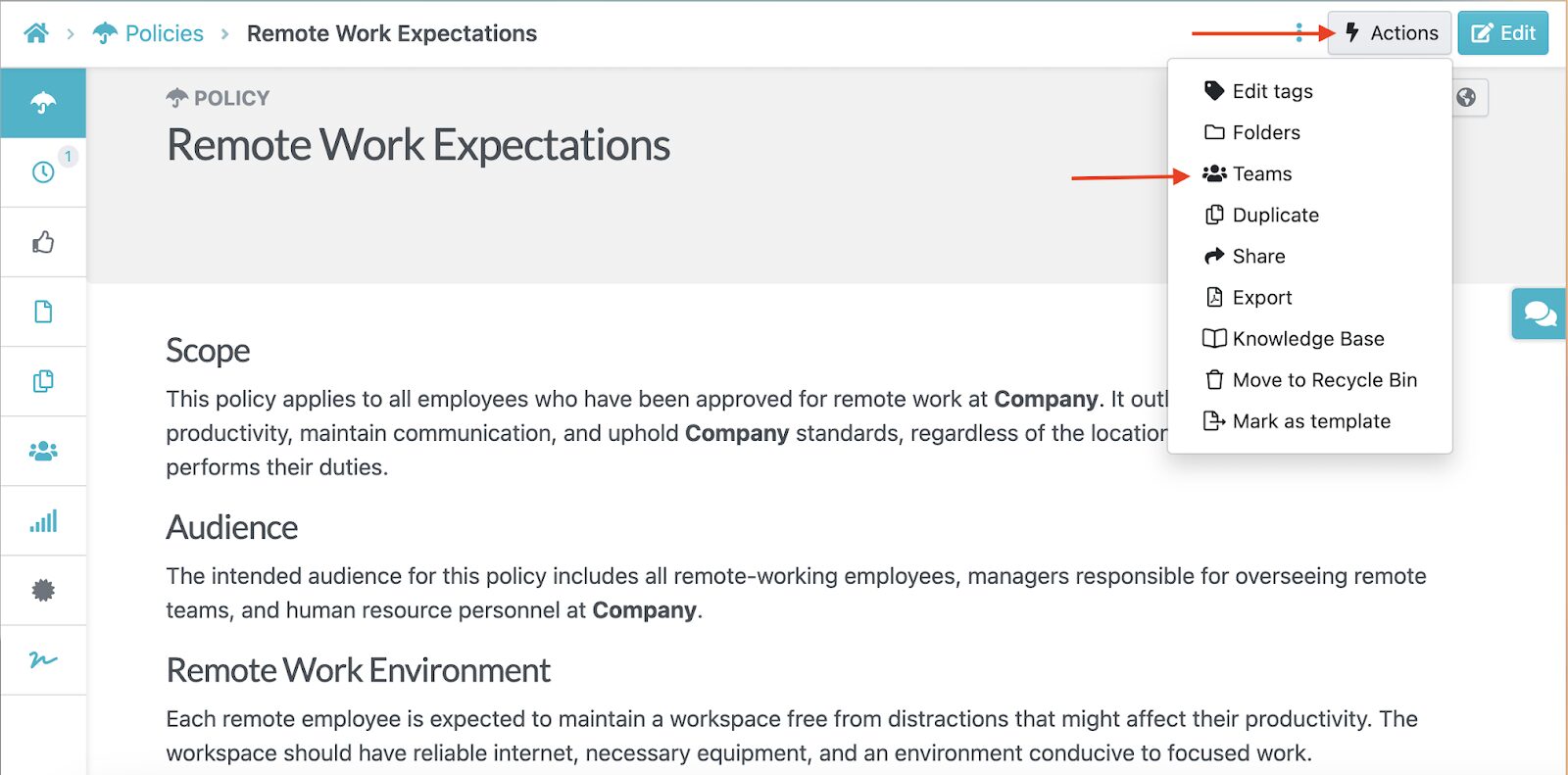The width and height of the screenshot is (1568, 775).
Task: Open the home icon in the breadcrumb
Action: [x=35, y=32]
